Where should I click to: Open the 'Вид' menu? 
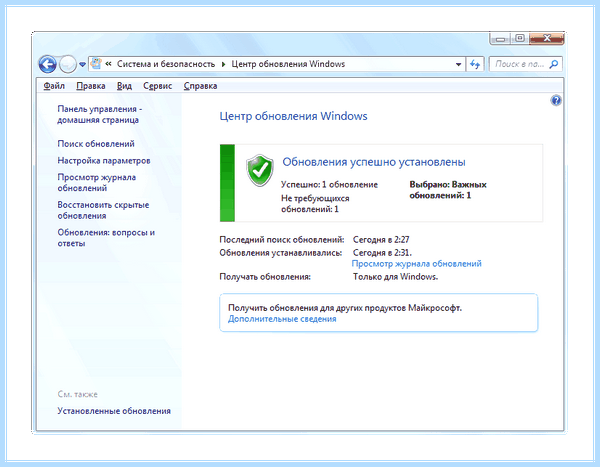[124, 86]
